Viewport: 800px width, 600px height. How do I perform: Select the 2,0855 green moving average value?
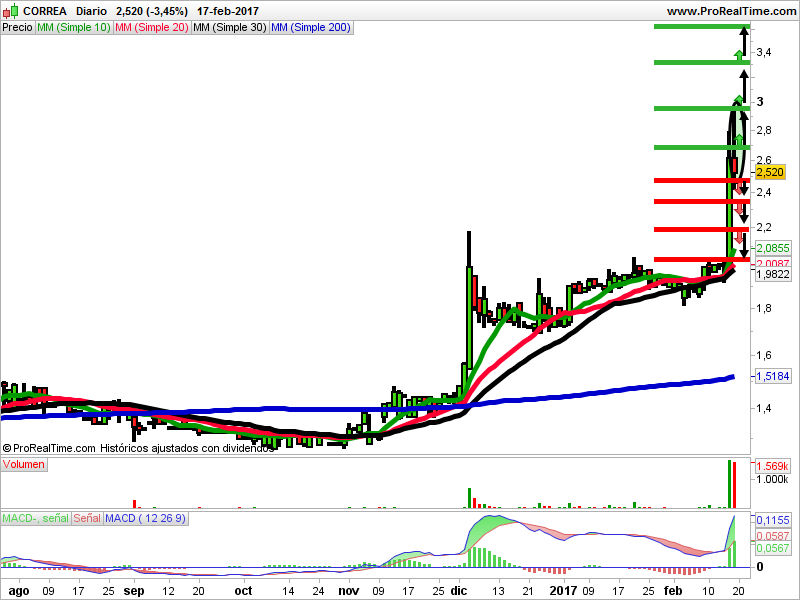772,248
